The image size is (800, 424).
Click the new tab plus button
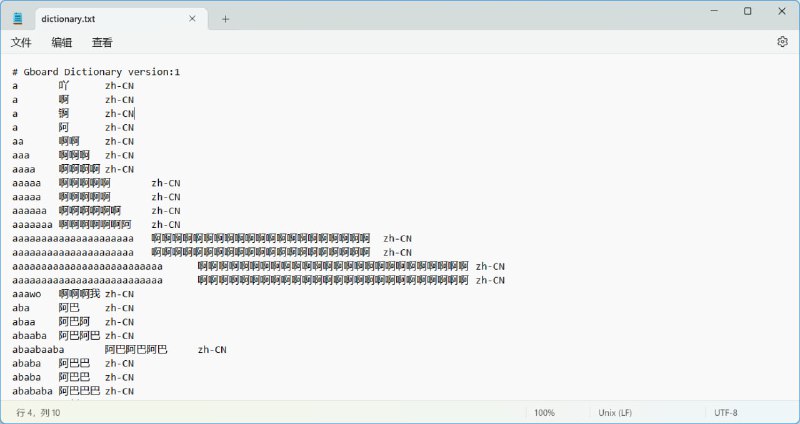click(x=225, y=18)
